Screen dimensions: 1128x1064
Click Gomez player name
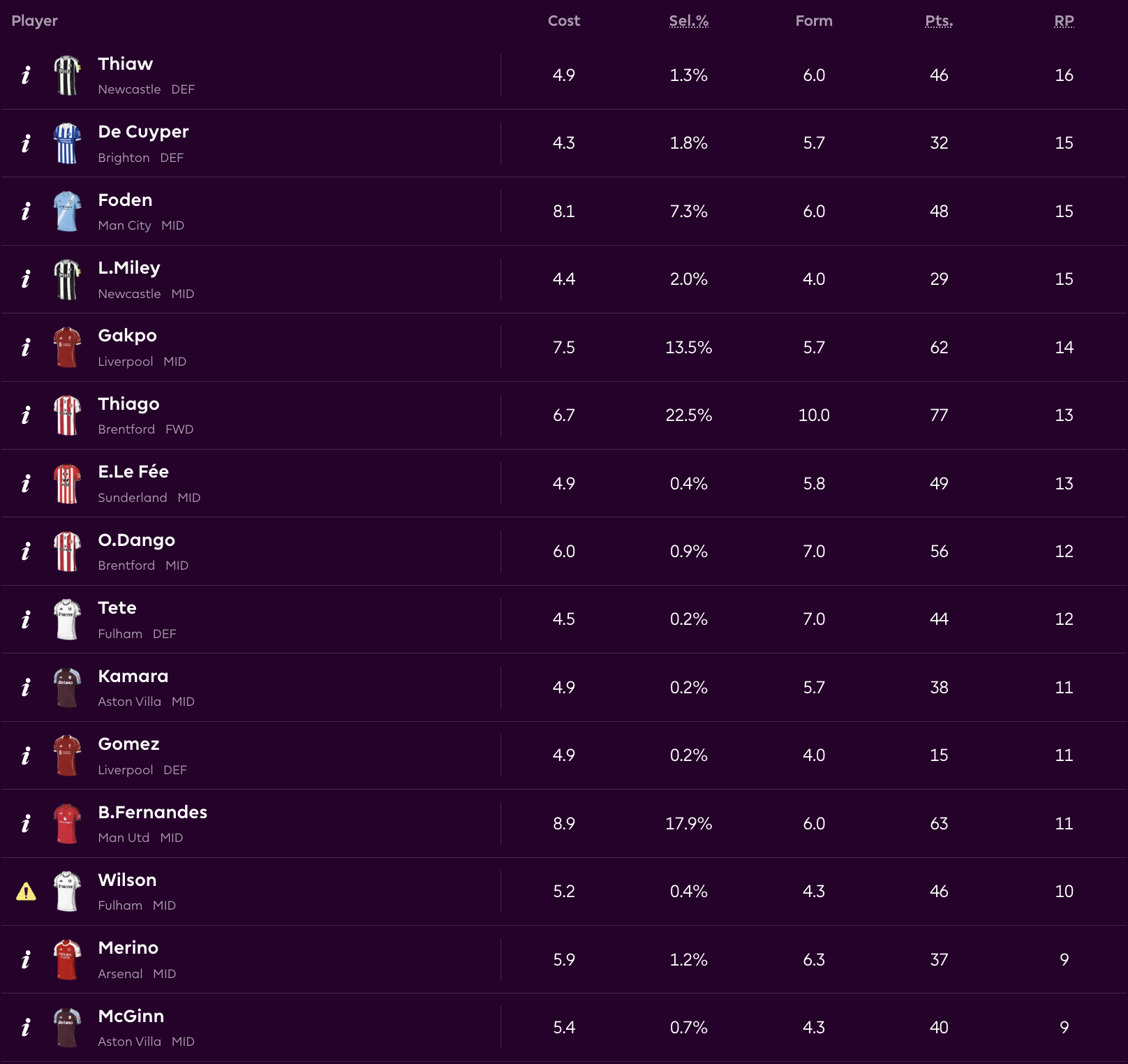pyautogui.click(x=128, y=744)
